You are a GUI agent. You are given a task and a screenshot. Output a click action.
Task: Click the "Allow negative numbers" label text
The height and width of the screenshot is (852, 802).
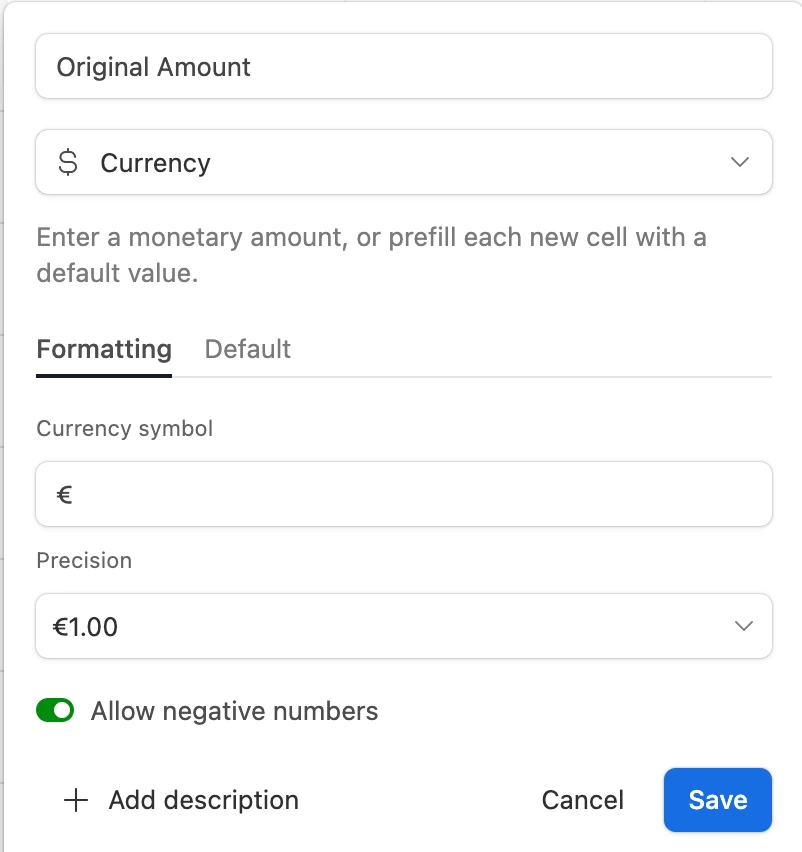coord(234,711)
